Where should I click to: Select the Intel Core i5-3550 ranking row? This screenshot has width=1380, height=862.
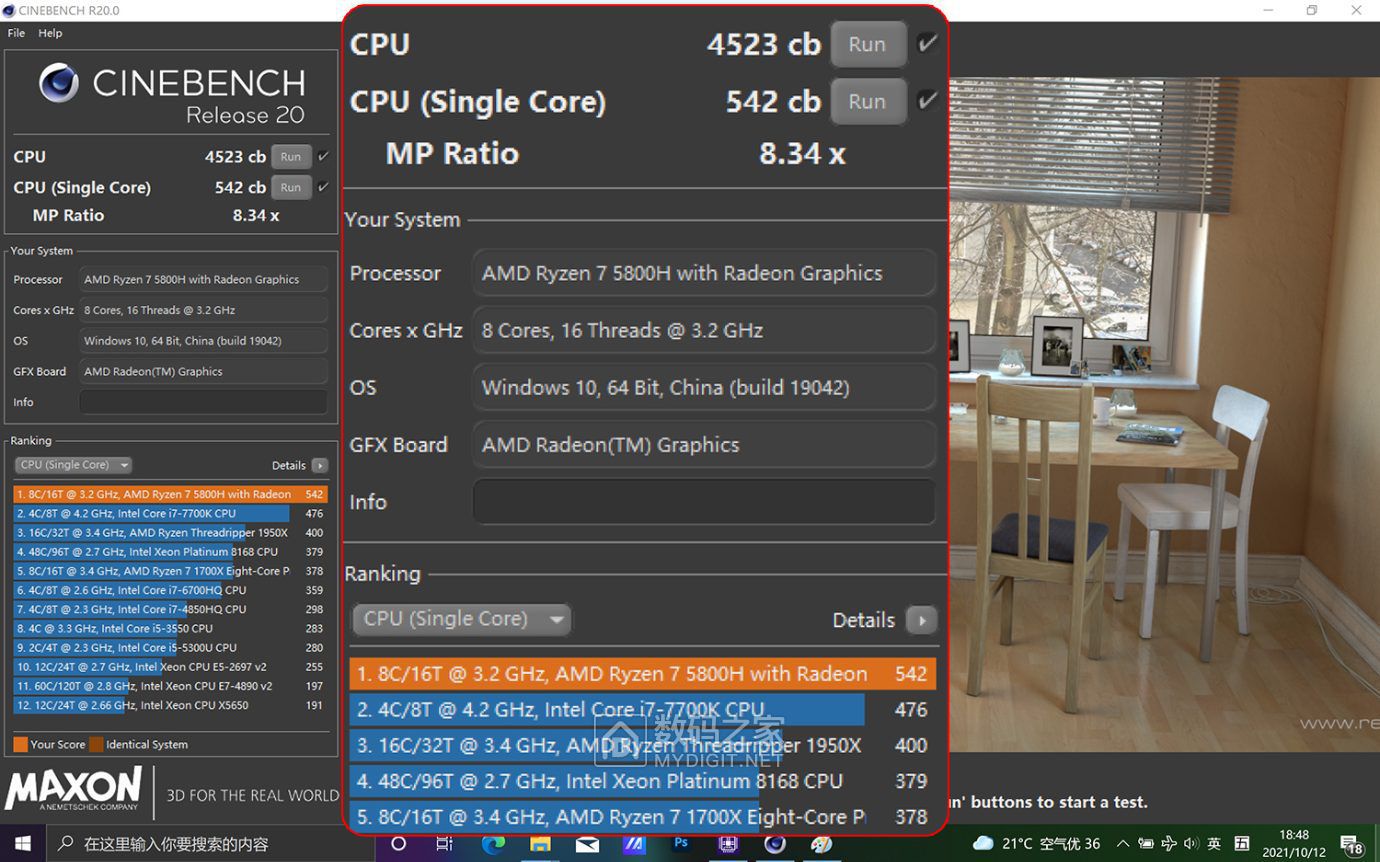coord(170,628)
